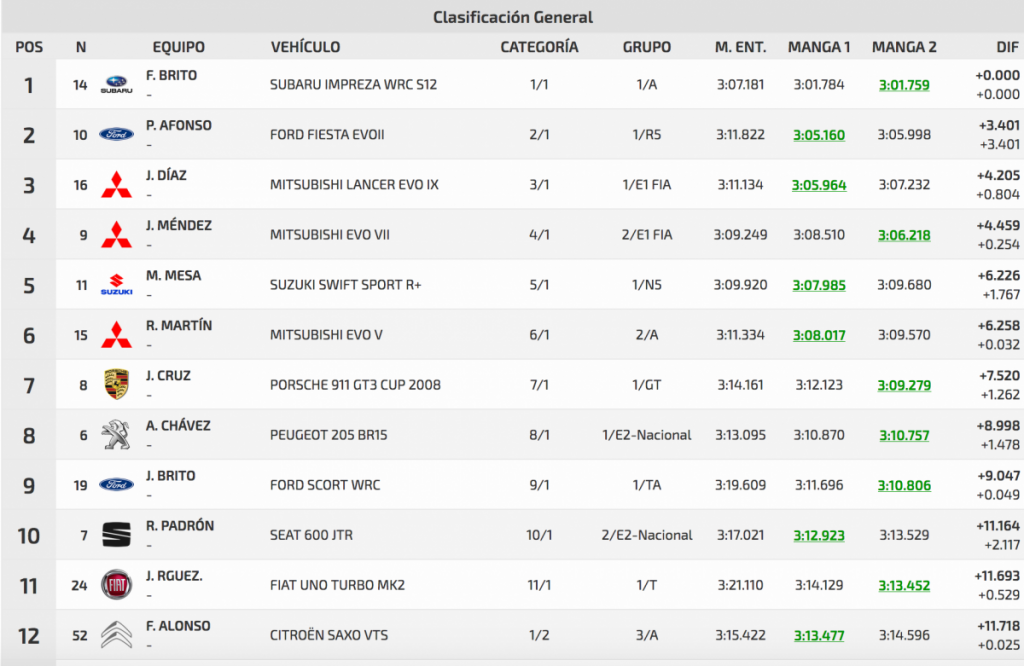Click the Fiat logo beside J. Rguez.
Image resolution: width=1024 pixels, height=666 pixels.
click(116, 585)
